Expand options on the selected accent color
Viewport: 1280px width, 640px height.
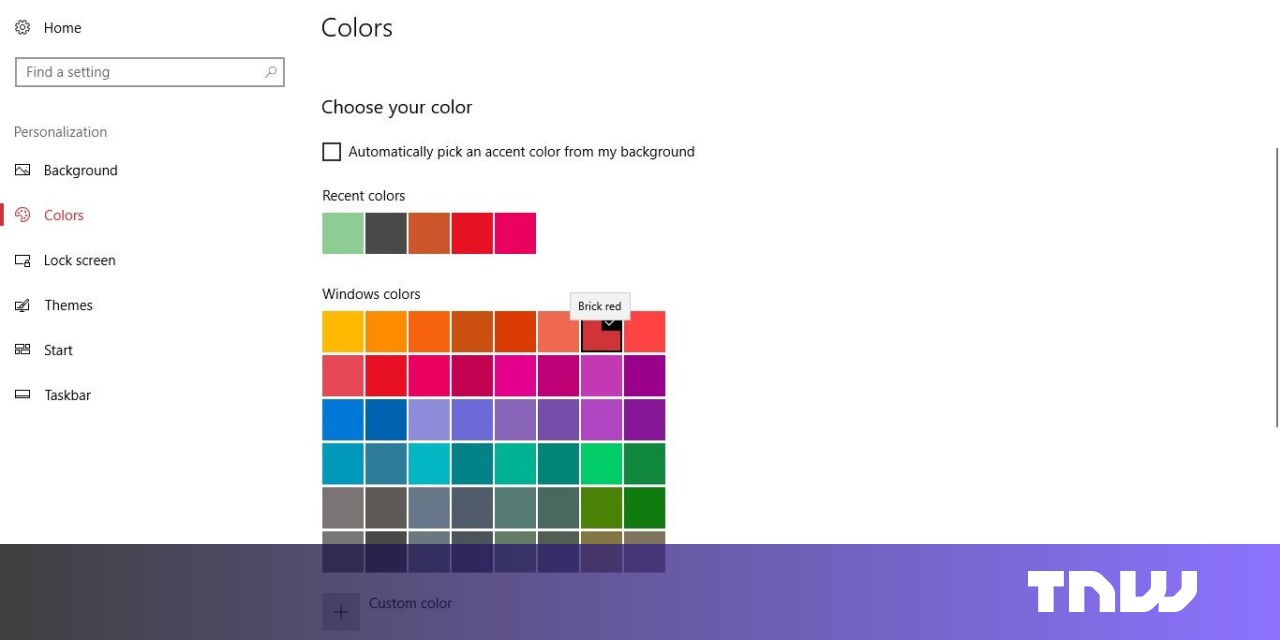[611, 324]
